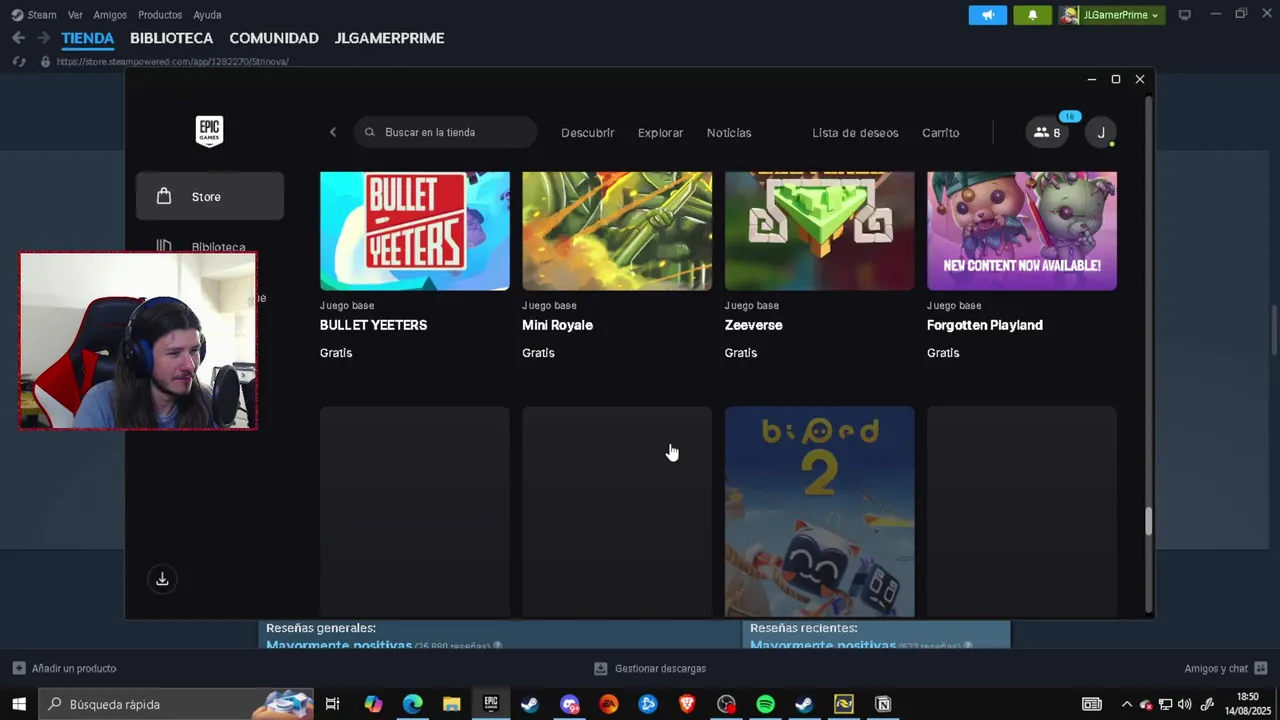Open File Explorer from the taskbar
The height and width of the screenshot is (720, 1280).
pos(451,704)
